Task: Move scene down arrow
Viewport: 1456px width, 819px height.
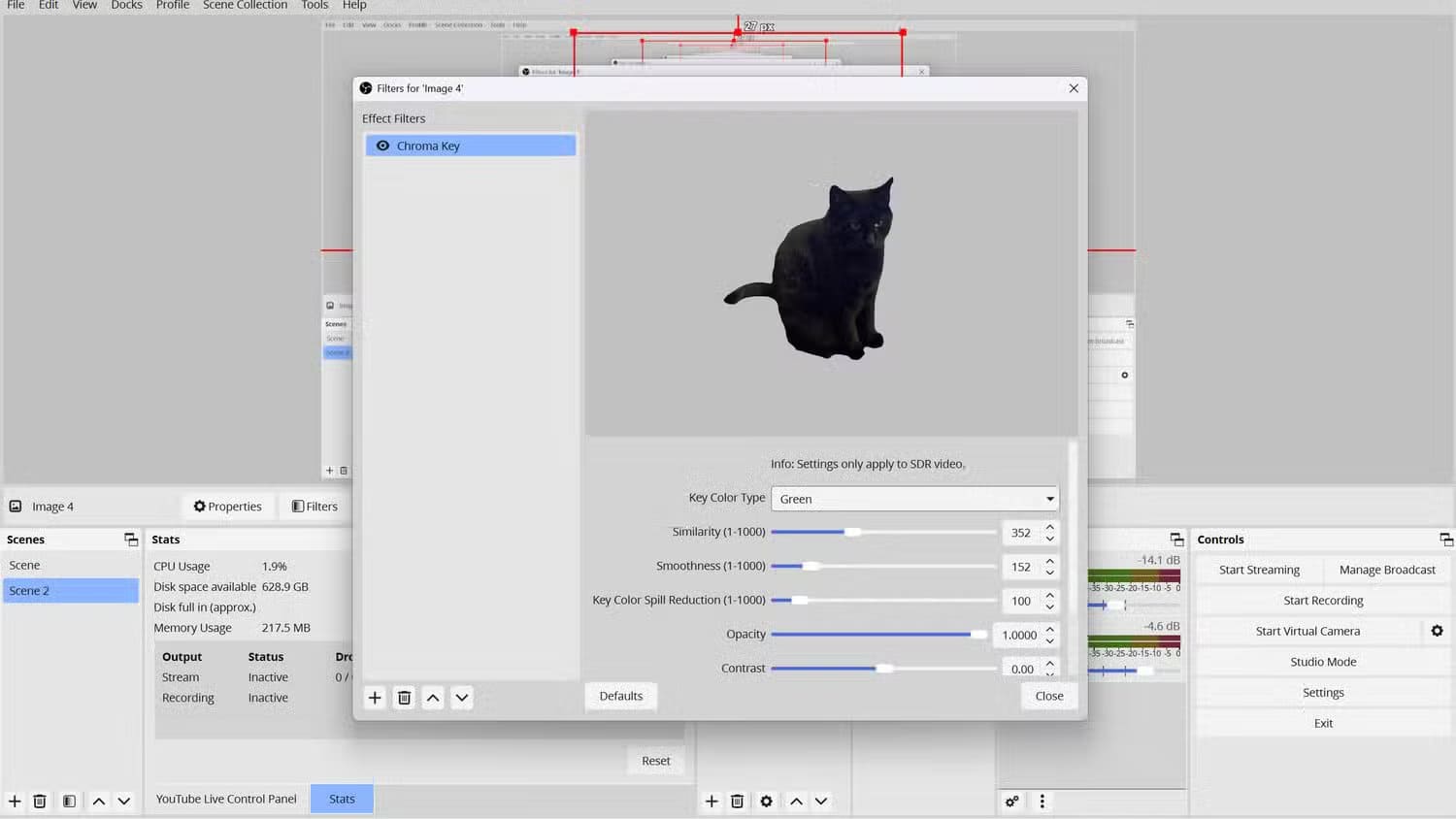Action: 123,802
